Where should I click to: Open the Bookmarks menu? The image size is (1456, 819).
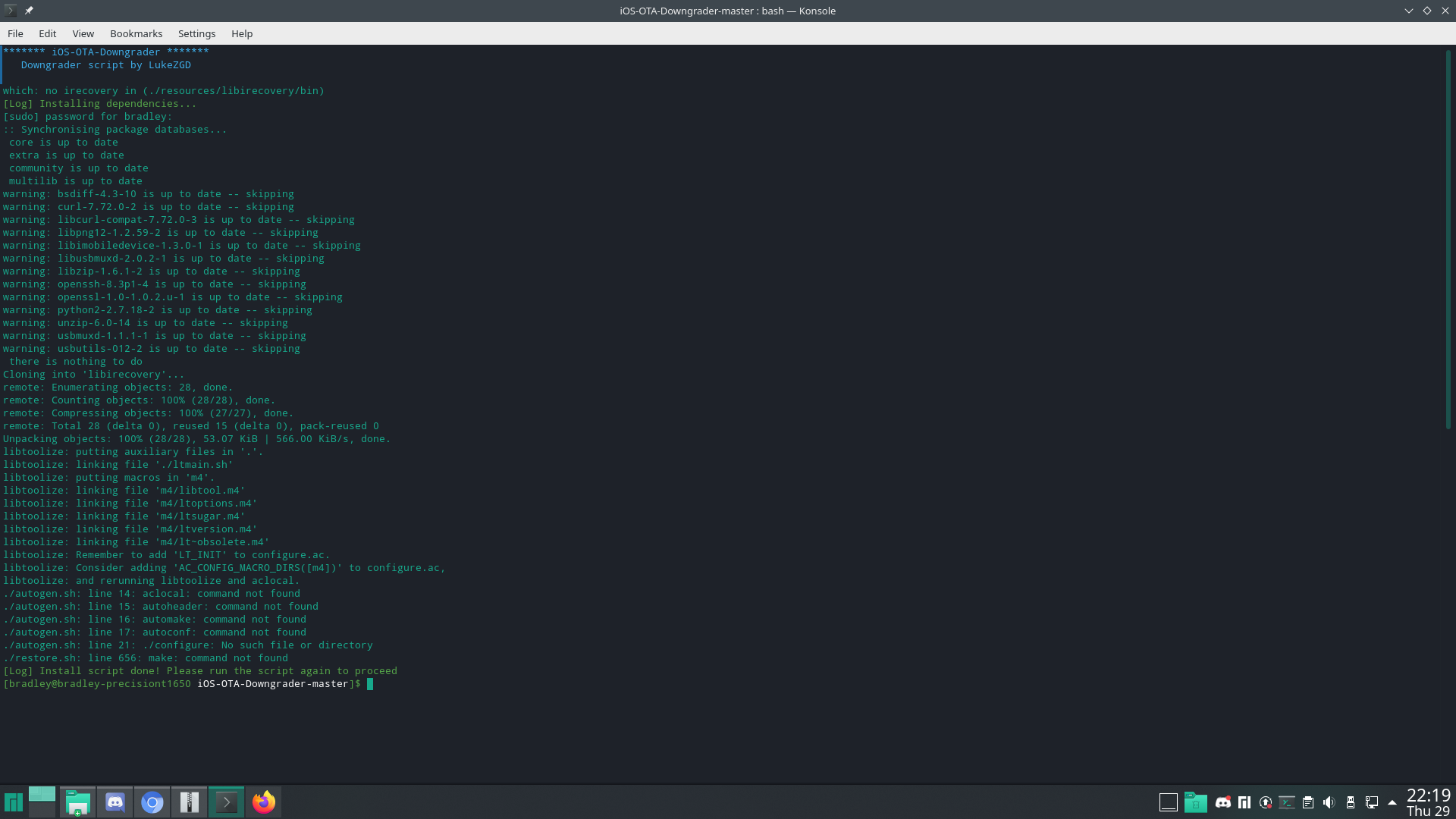click(x=136, y=33)
